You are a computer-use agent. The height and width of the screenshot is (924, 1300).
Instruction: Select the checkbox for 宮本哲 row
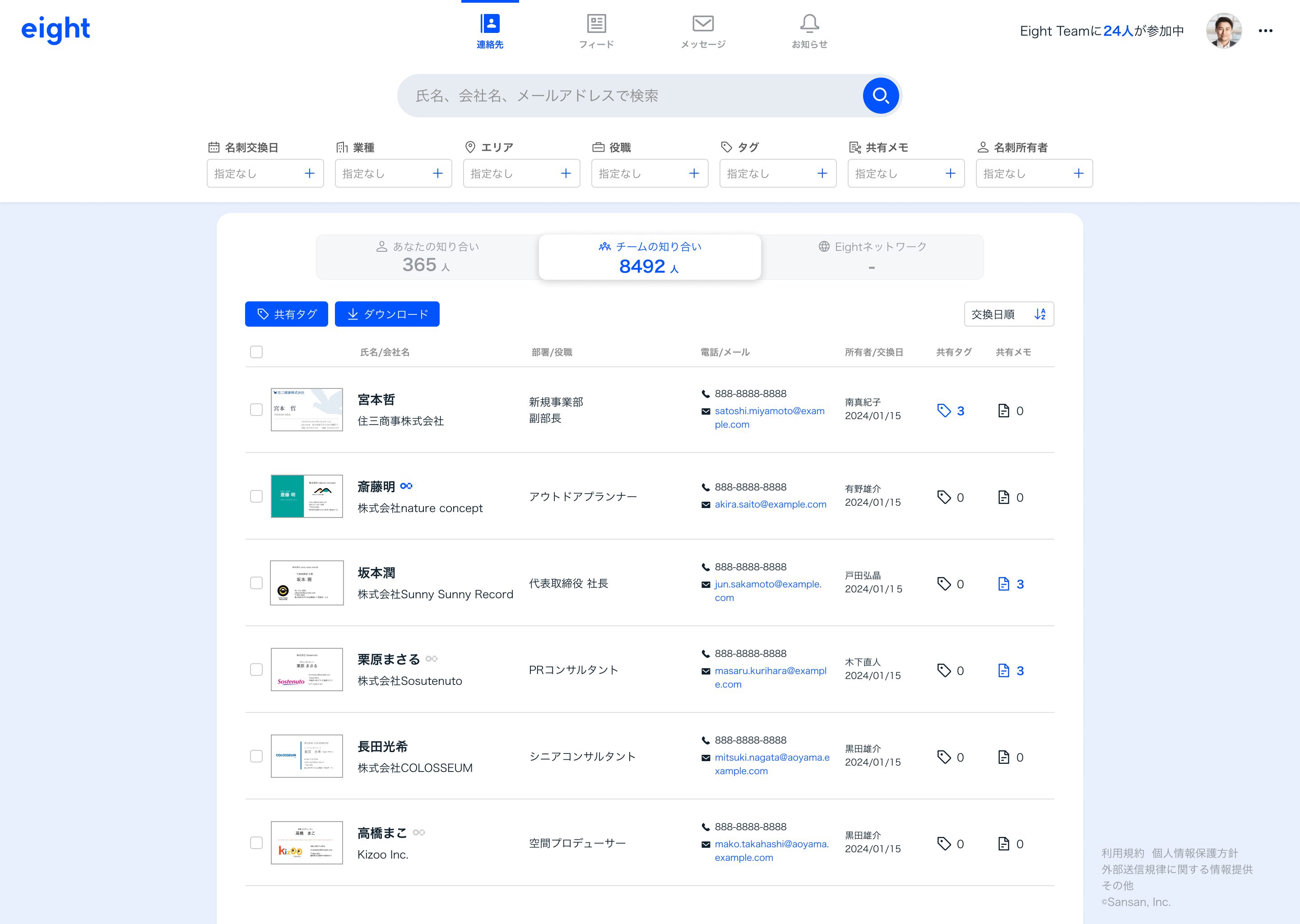click(x=256, y=410)
